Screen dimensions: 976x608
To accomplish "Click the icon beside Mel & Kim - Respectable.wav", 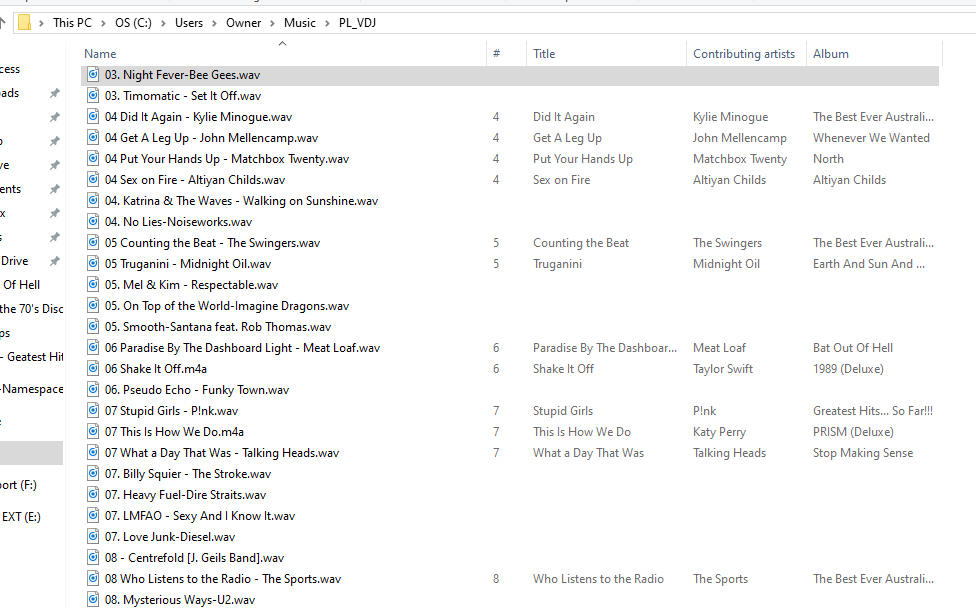I will point(93,284).
